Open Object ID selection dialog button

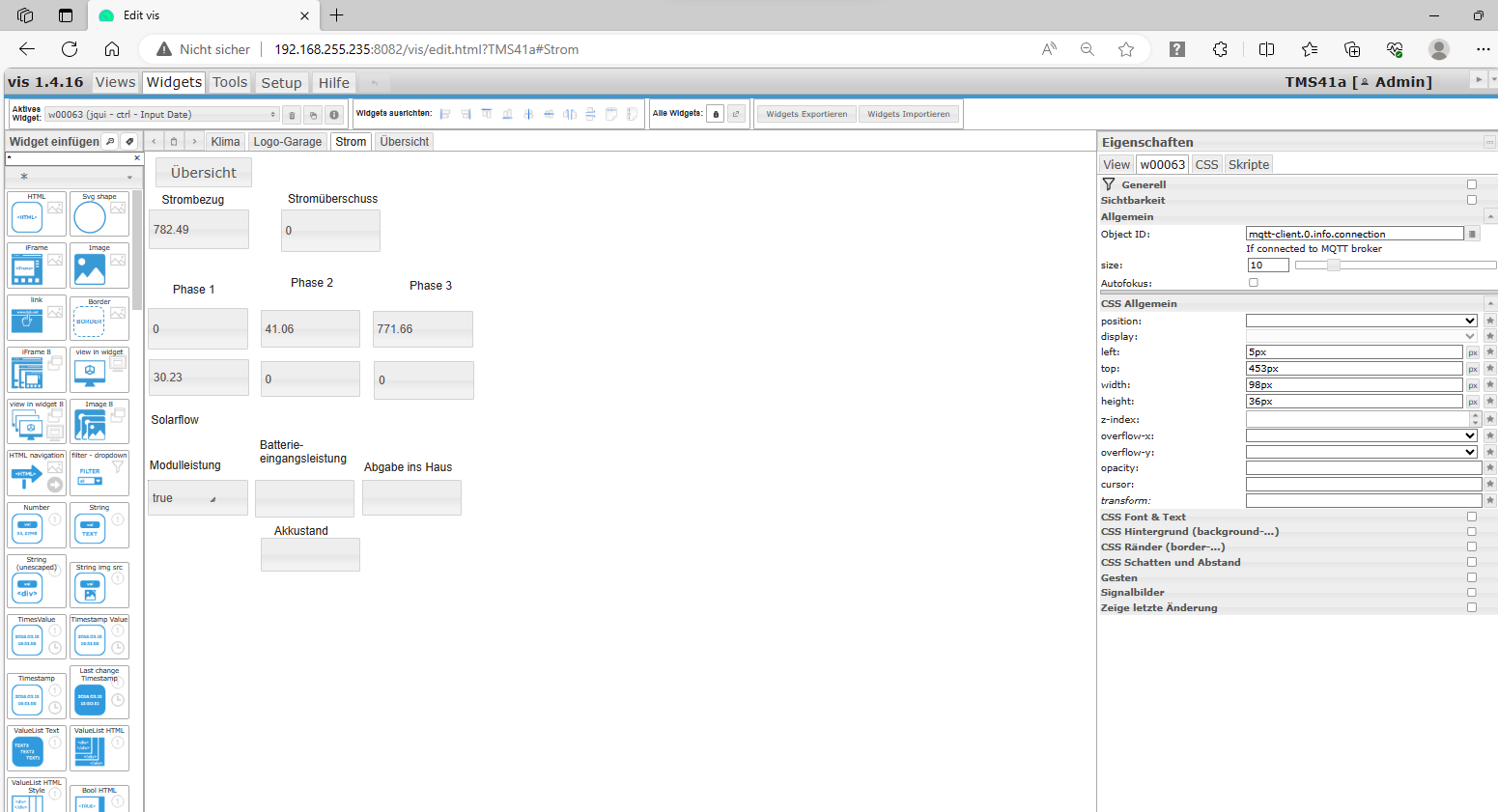(1472, 234)
